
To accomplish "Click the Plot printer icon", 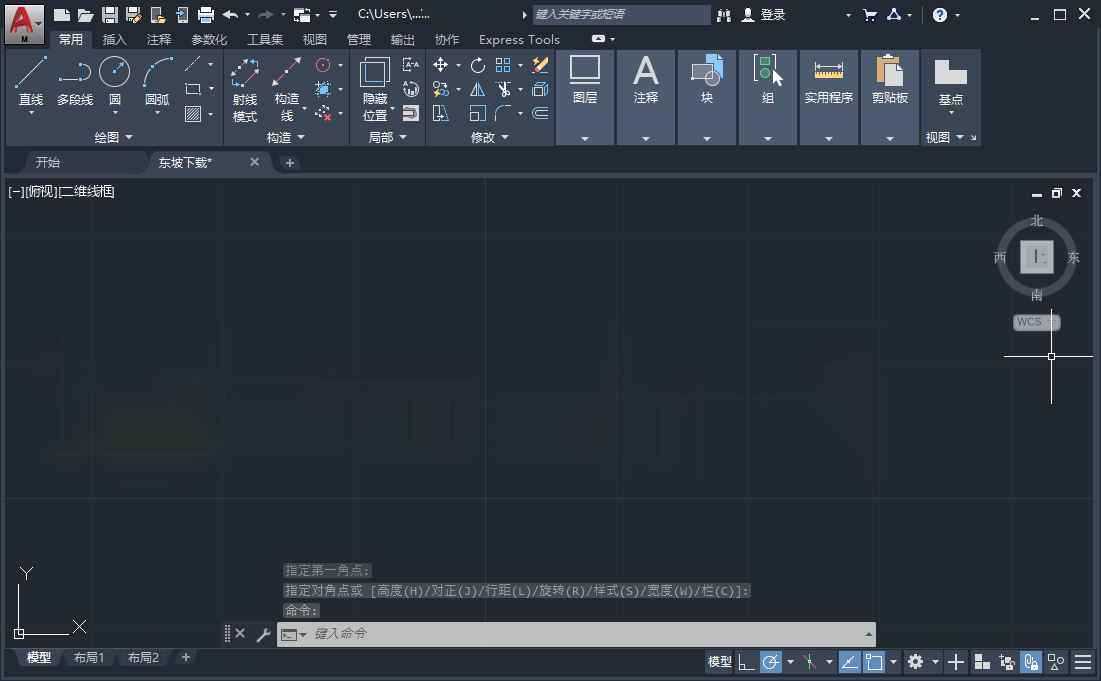I will click(x=206, y=15).
